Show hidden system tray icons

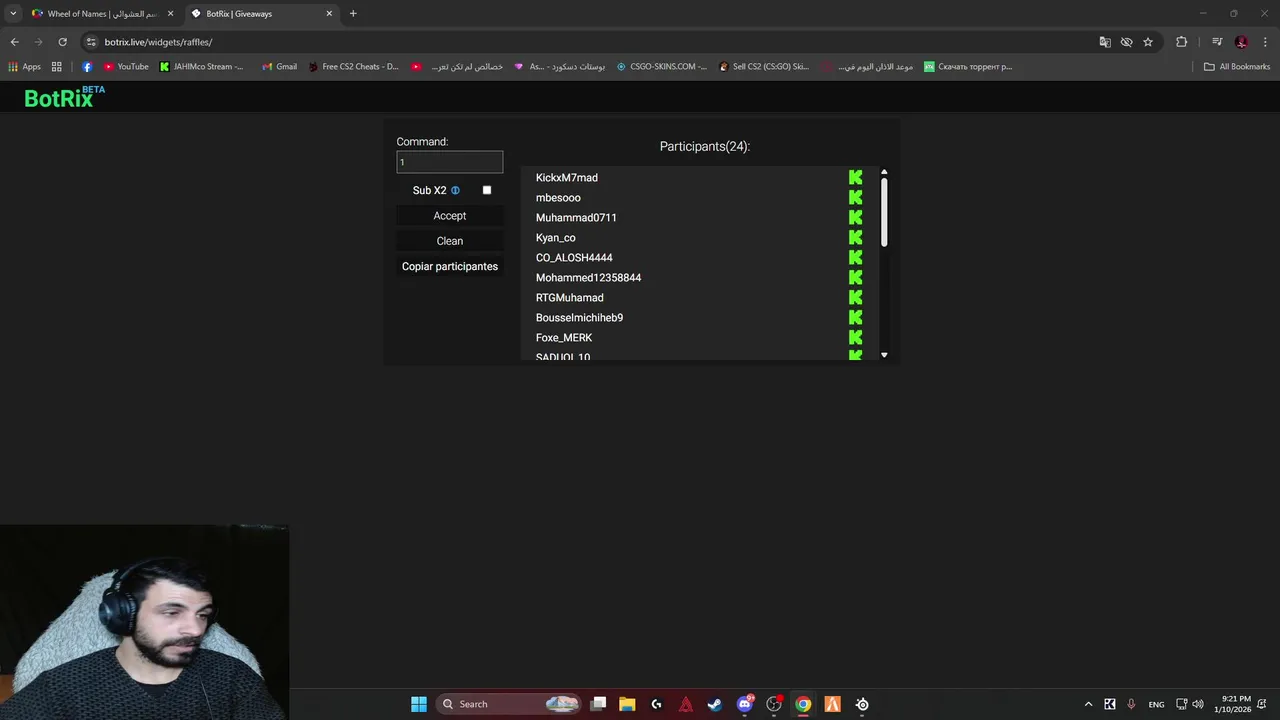pyautogui.click(x=1089, y=704)
